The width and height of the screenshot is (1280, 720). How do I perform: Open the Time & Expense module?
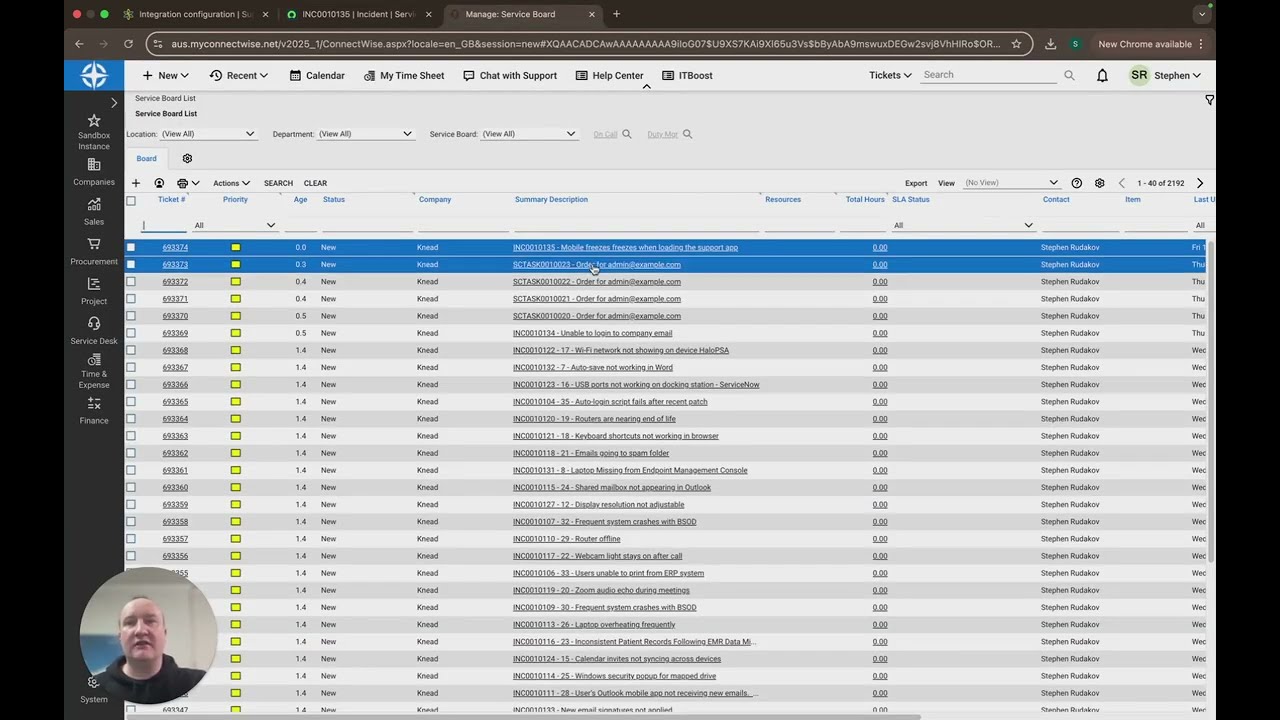(94, 371)
